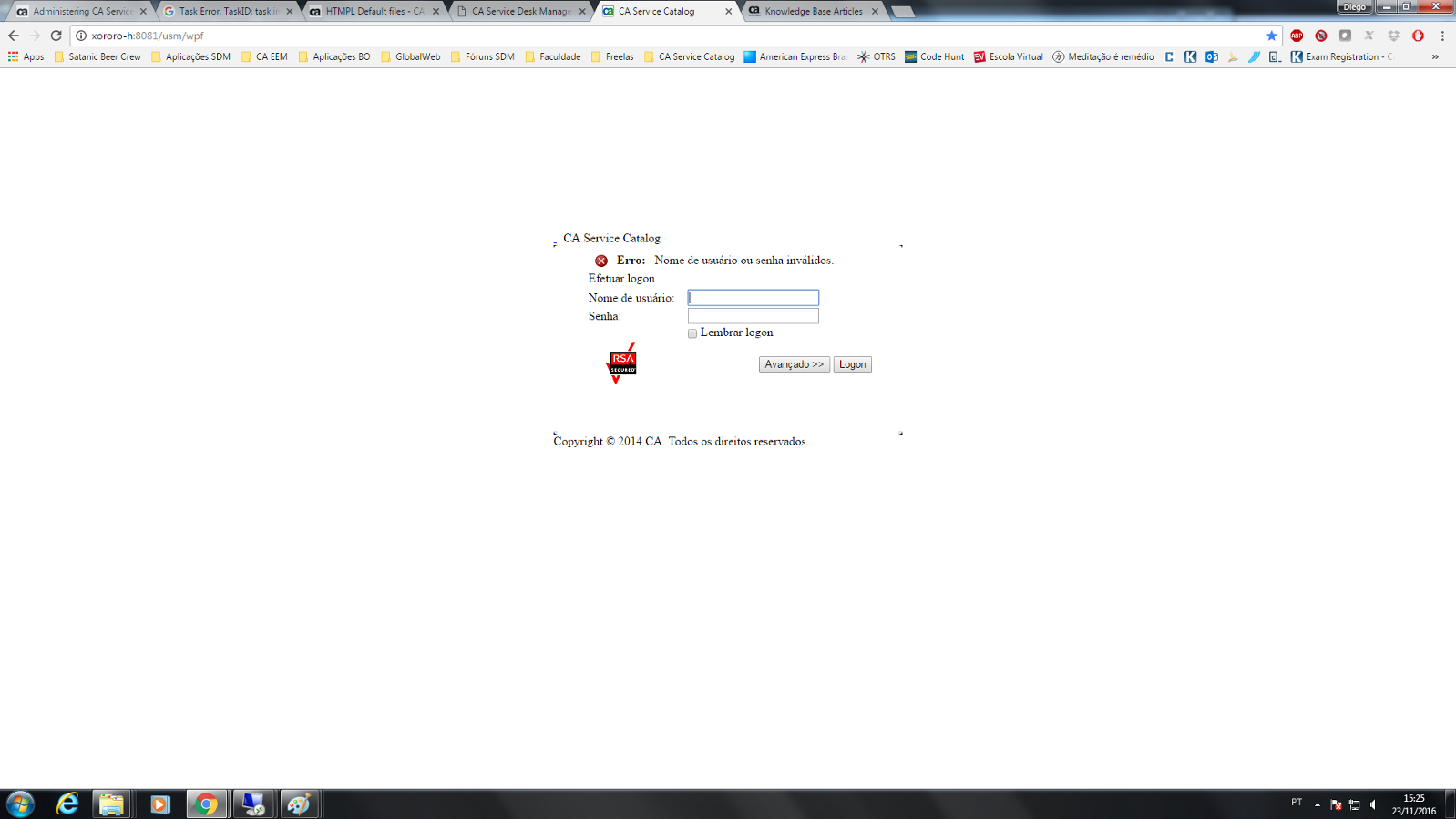
Task: Click the PT language indicator
Action: pyautogui.click(x=1297, y=803)
